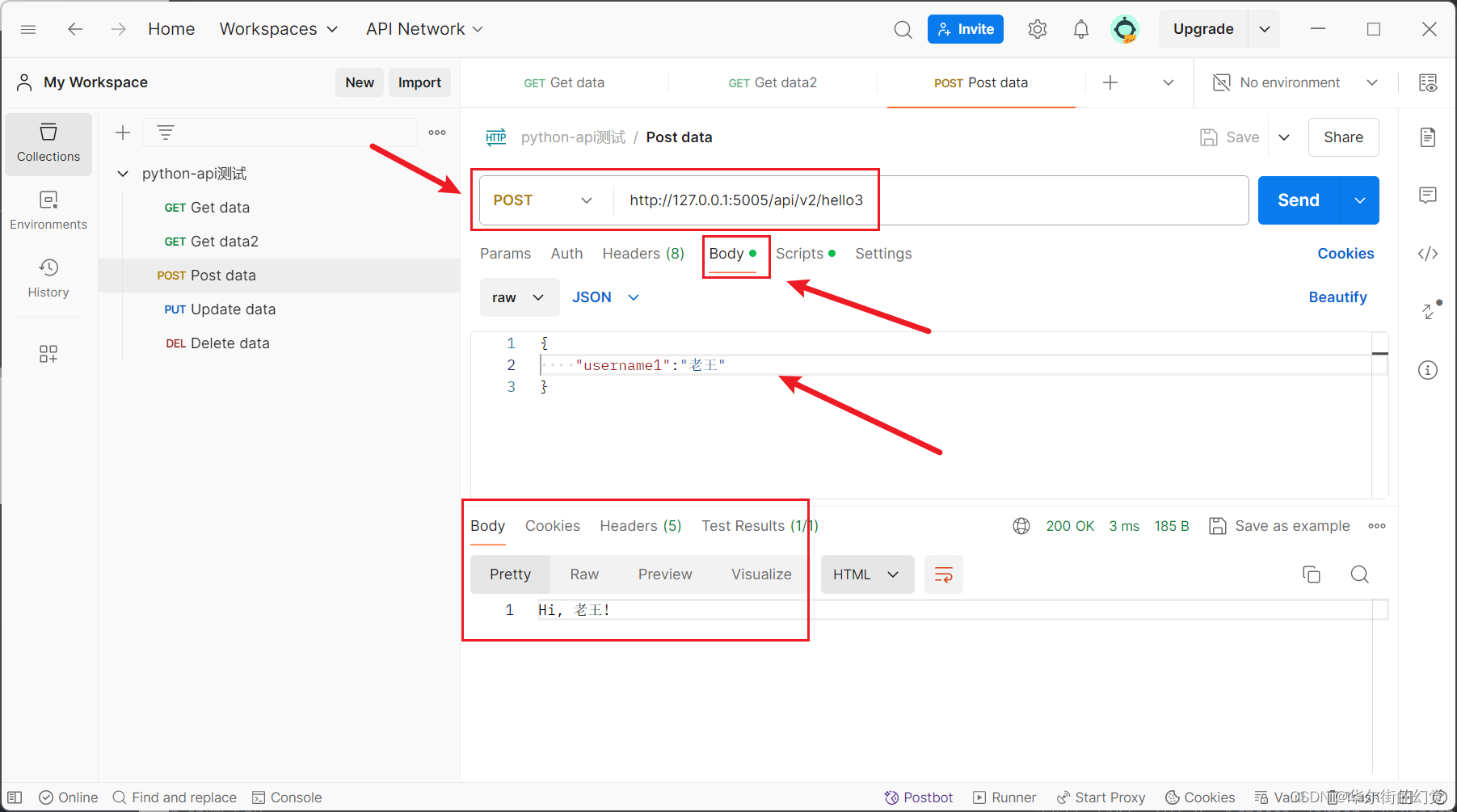Image resolution: width=1457 pixels, height=812 pixels.
Task: Click the request URL input field
Action: click(x=930, y=200)
